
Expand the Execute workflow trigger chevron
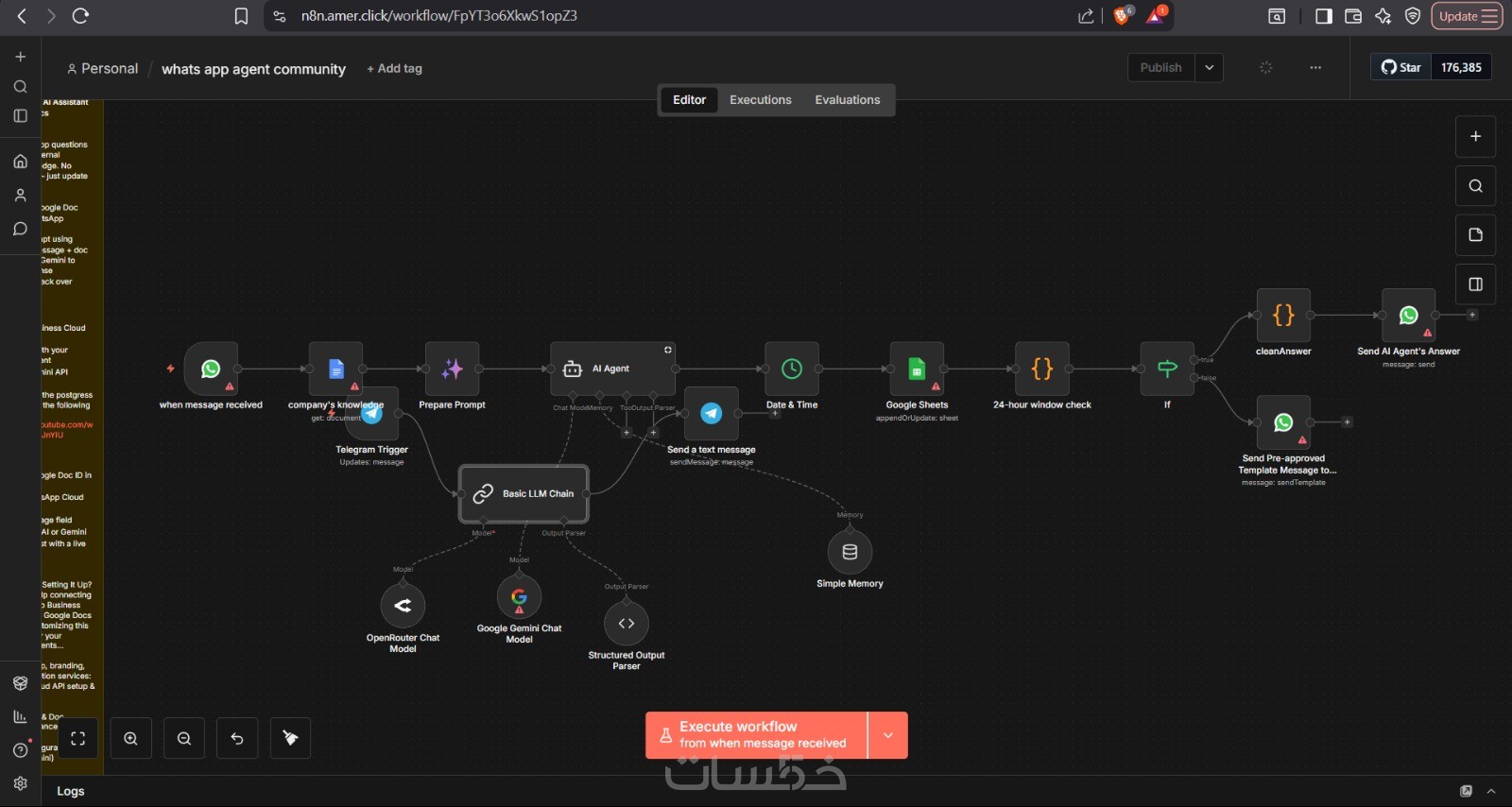(888, 735)
